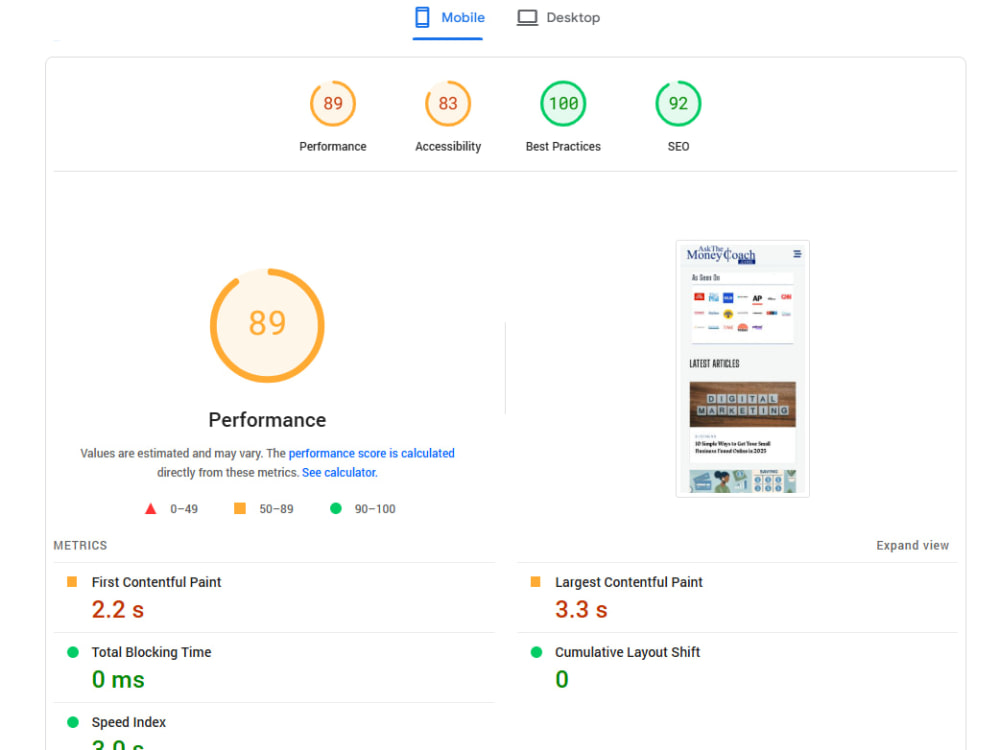This screenshot has height=750, width=1000.
Task: Click the desktop laptop icon
Action: pos(527,18)
